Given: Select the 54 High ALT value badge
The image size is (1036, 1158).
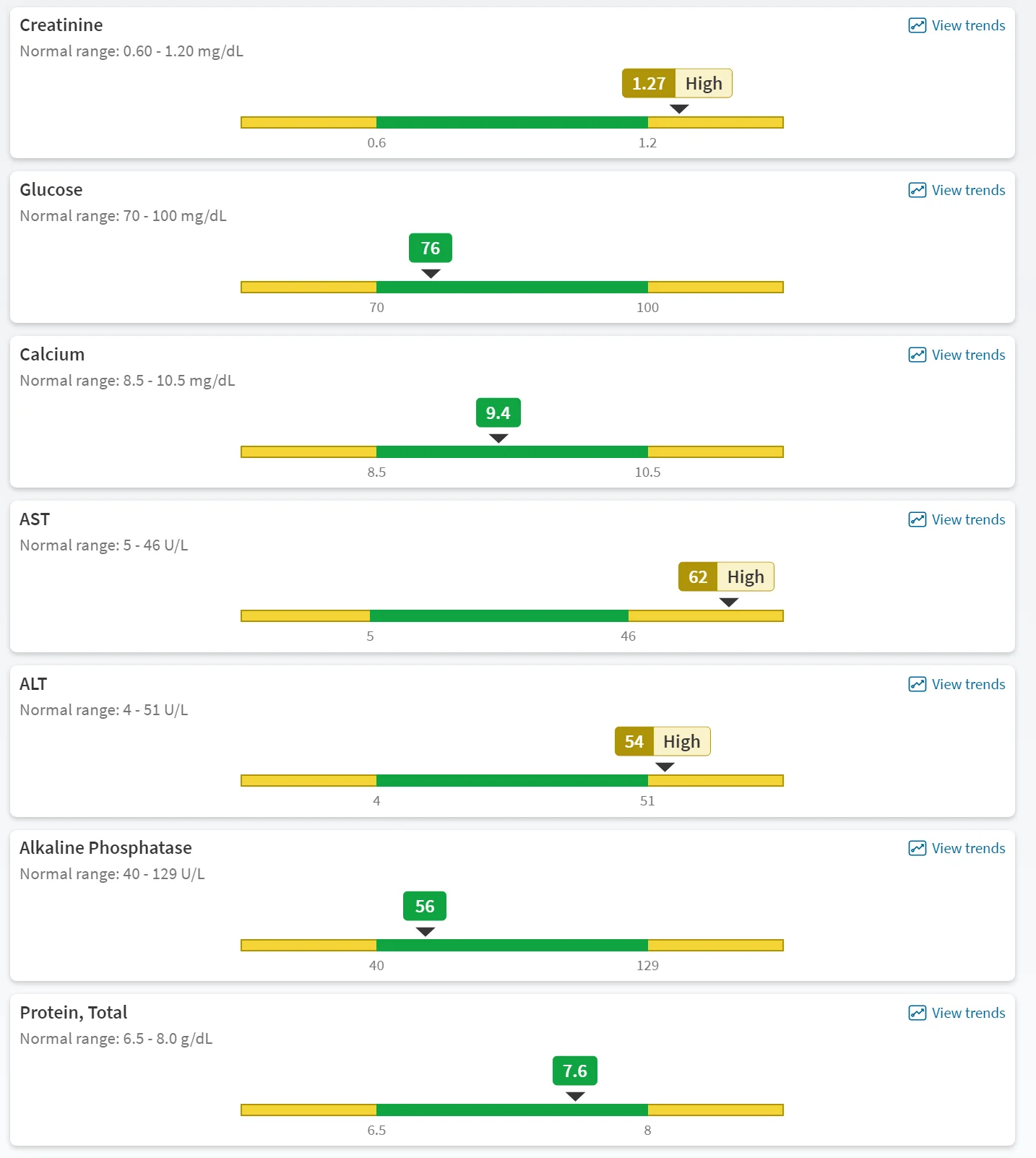Looking at the screenshot, I should coord(662,741).
